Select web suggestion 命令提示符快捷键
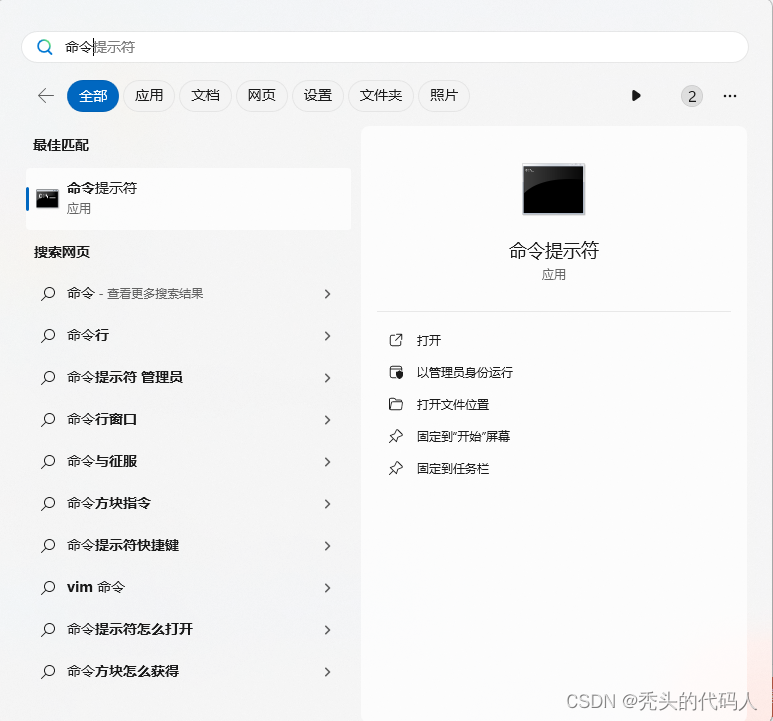 [x=188, y=546]
